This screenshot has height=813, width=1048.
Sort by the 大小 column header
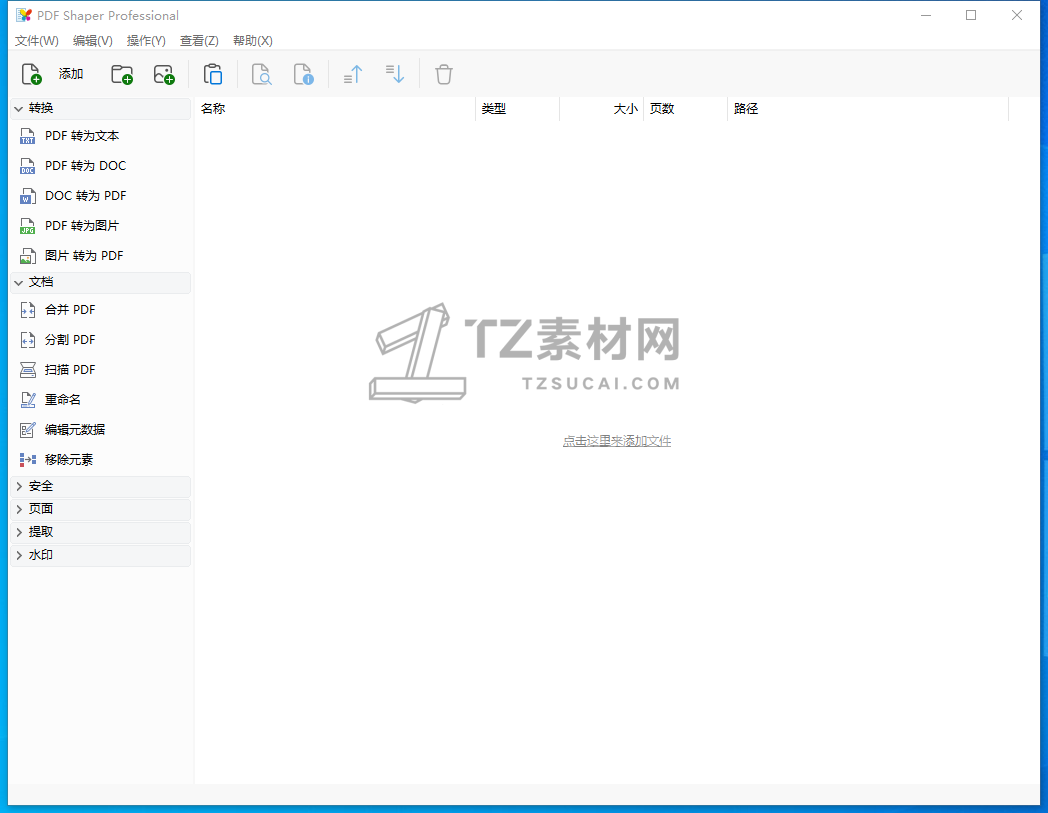602,109
